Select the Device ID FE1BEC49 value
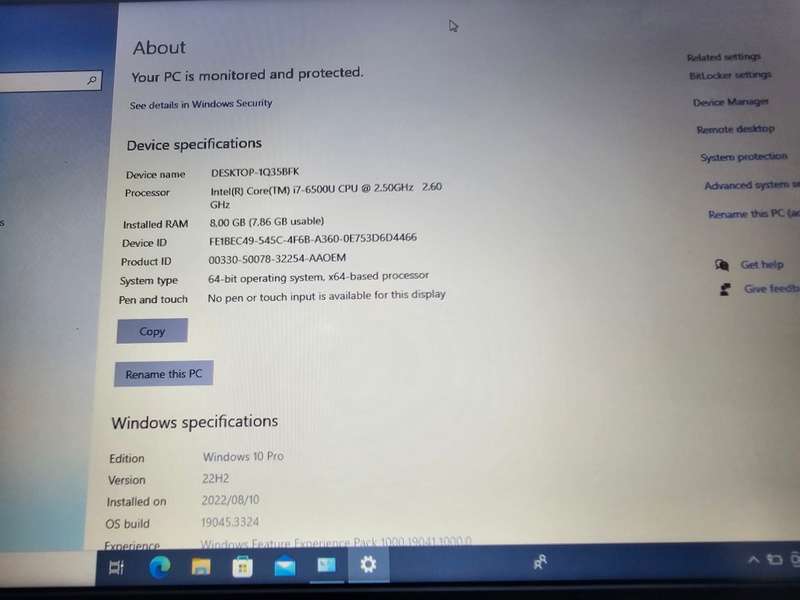This screenshot has height=600, width=800. tap(313, 239)
